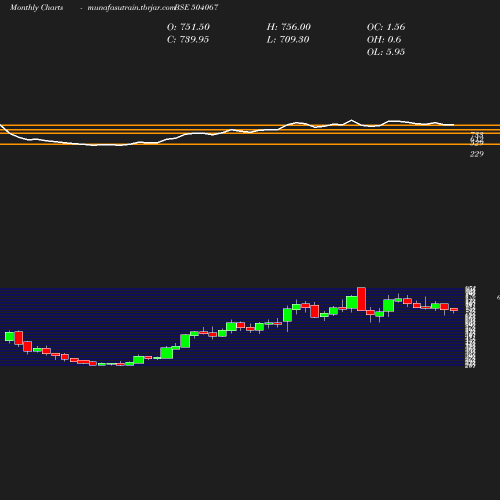Screen dimensions: 500x500
Task: Click the '229' axis label
Action: point(477,154)
